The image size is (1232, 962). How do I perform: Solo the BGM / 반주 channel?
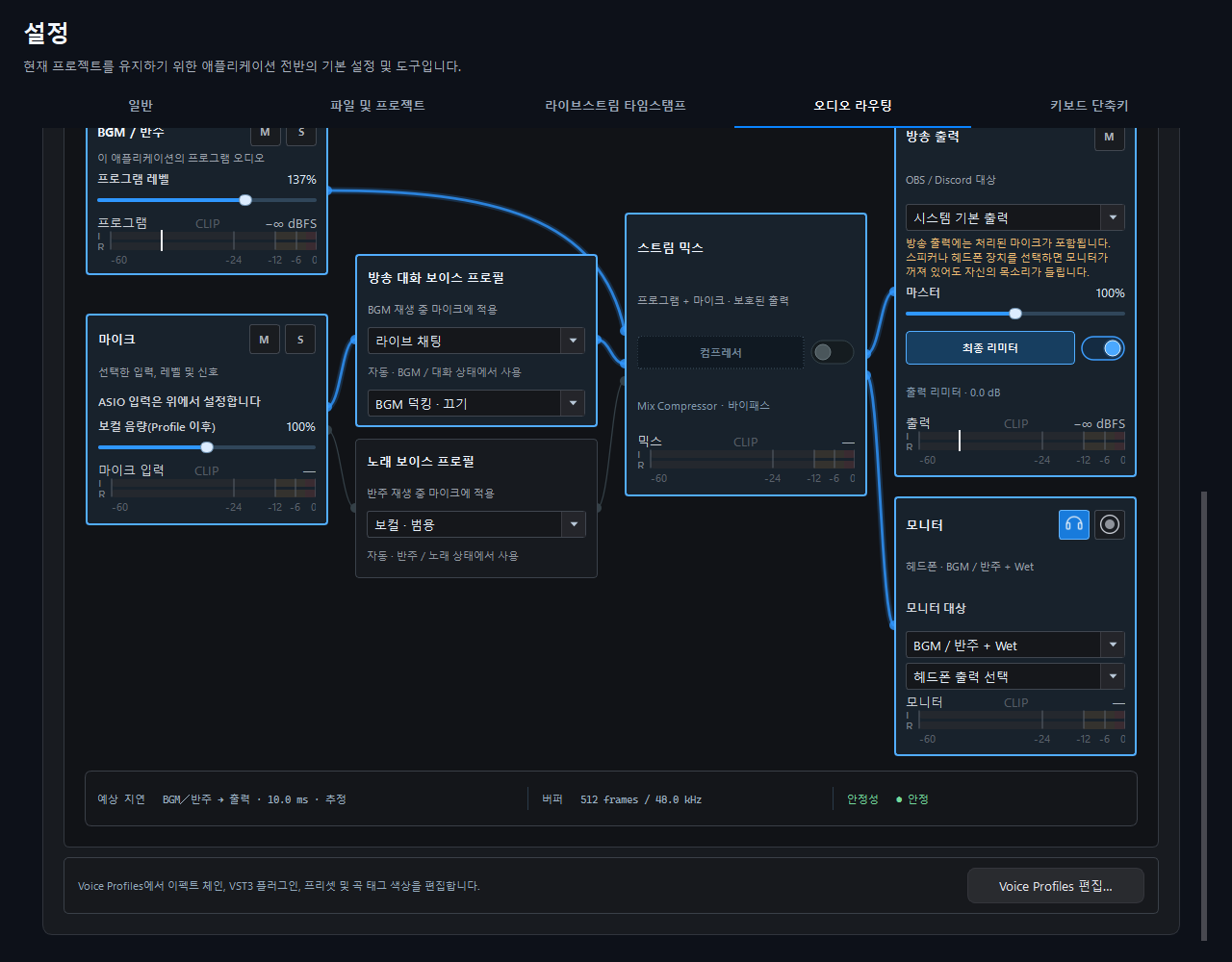click(x=300, y=133)
